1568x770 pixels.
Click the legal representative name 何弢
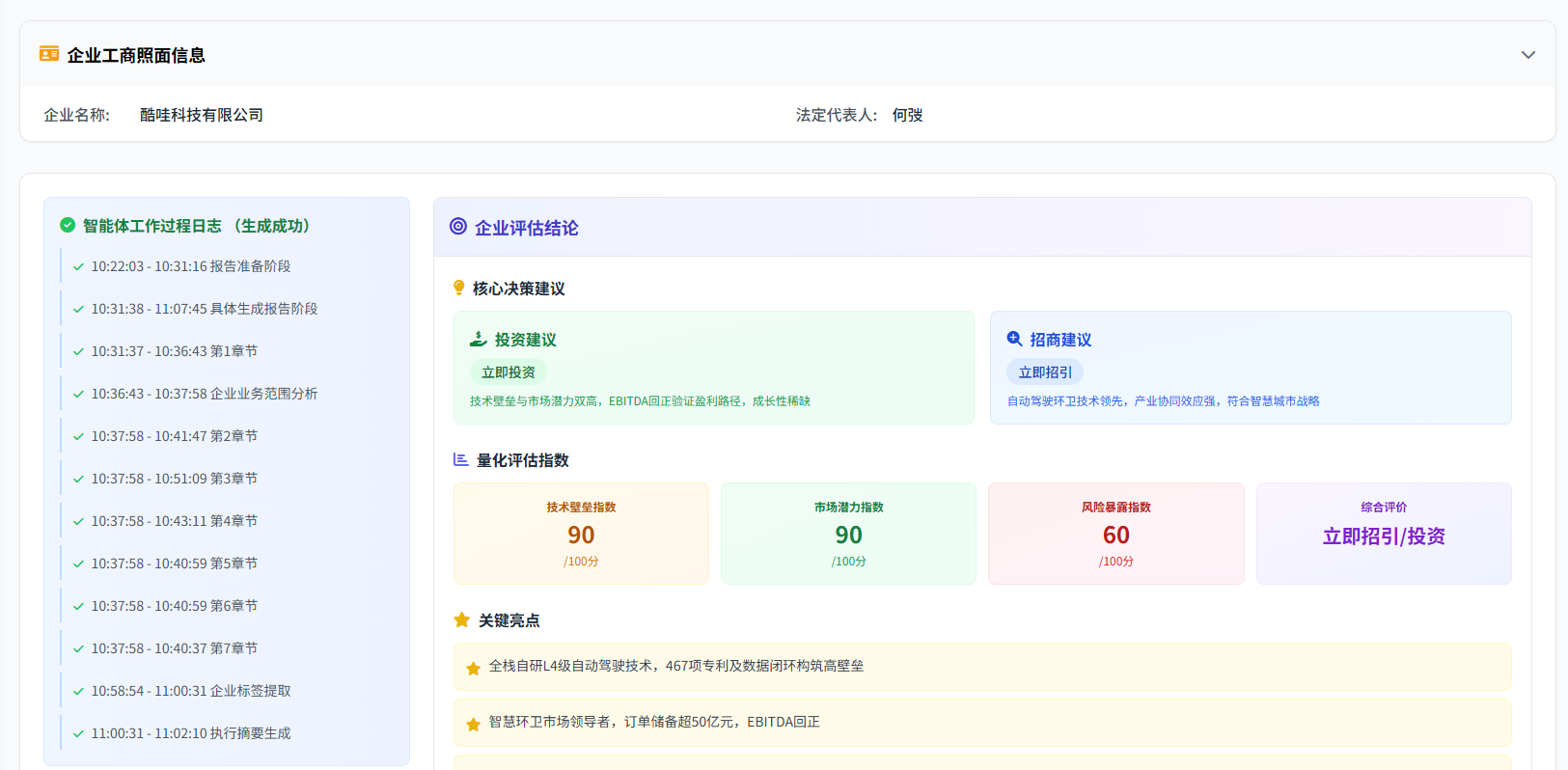click(907, 115)
